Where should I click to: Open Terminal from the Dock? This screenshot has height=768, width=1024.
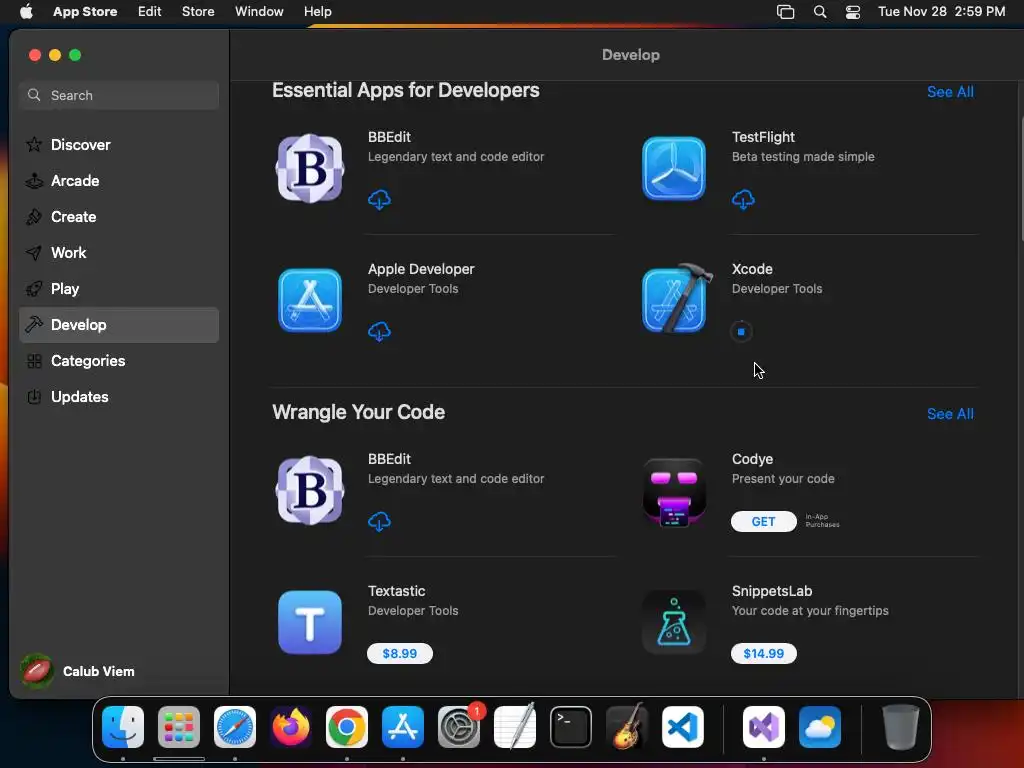(x=571, y=727)
